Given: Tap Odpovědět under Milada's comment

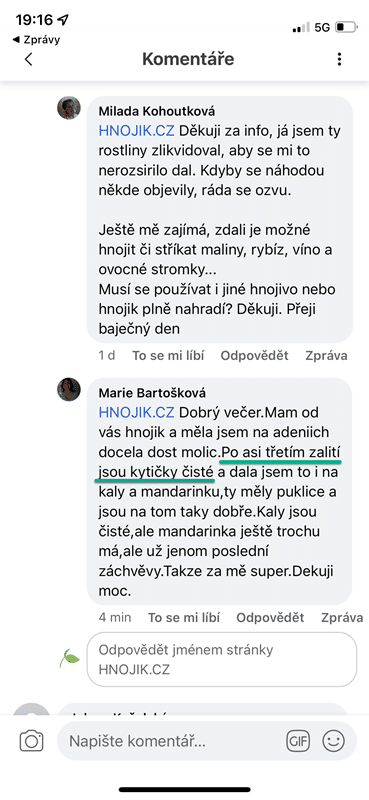Looking at the screenshot, I should [x=255, y=356].
